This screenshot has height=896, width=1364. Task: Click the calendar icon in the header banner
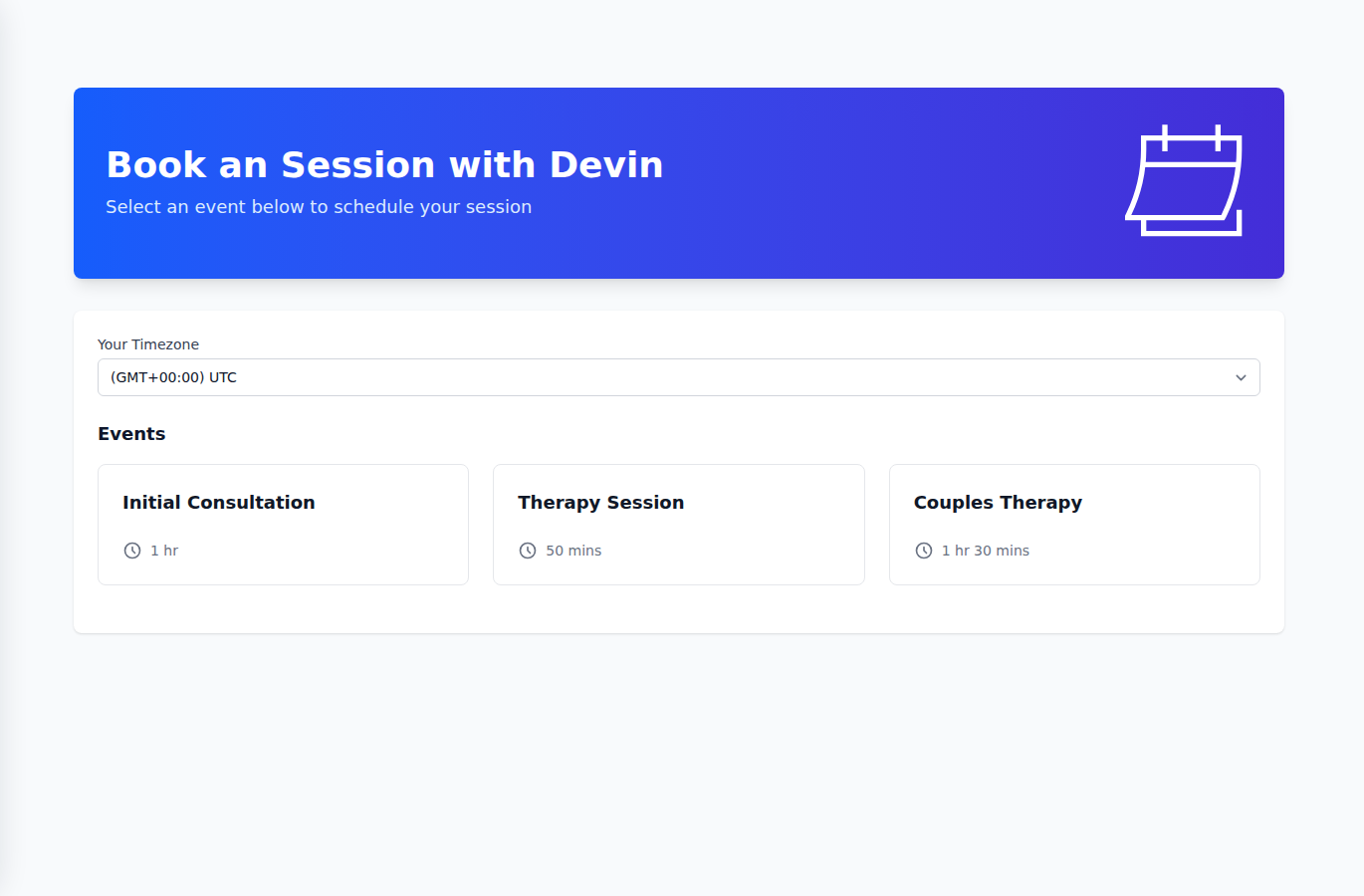(x=1184, y=181)
